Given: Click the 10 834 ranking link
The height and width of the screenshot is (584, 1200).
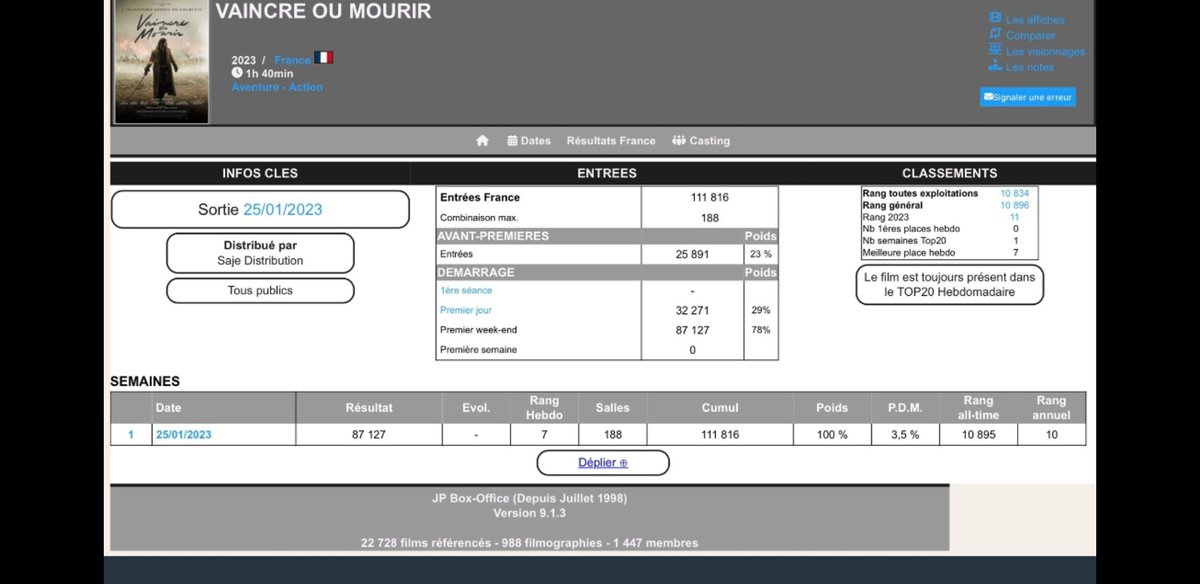Looking at the screenshot, I should pyautogui.click(x=1014, y=193).
